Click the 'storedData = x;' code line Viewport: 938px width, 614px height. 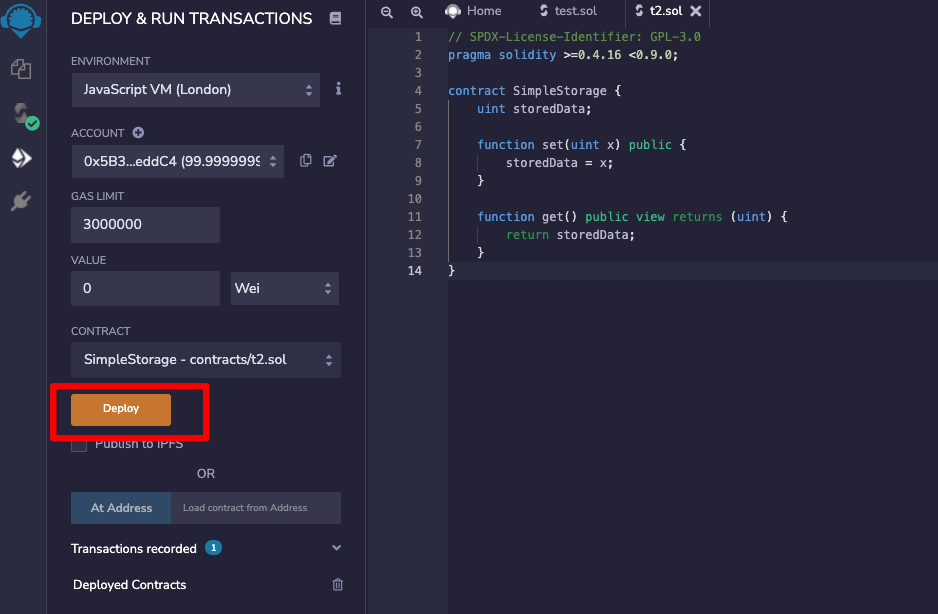click(x=559, y=163)
